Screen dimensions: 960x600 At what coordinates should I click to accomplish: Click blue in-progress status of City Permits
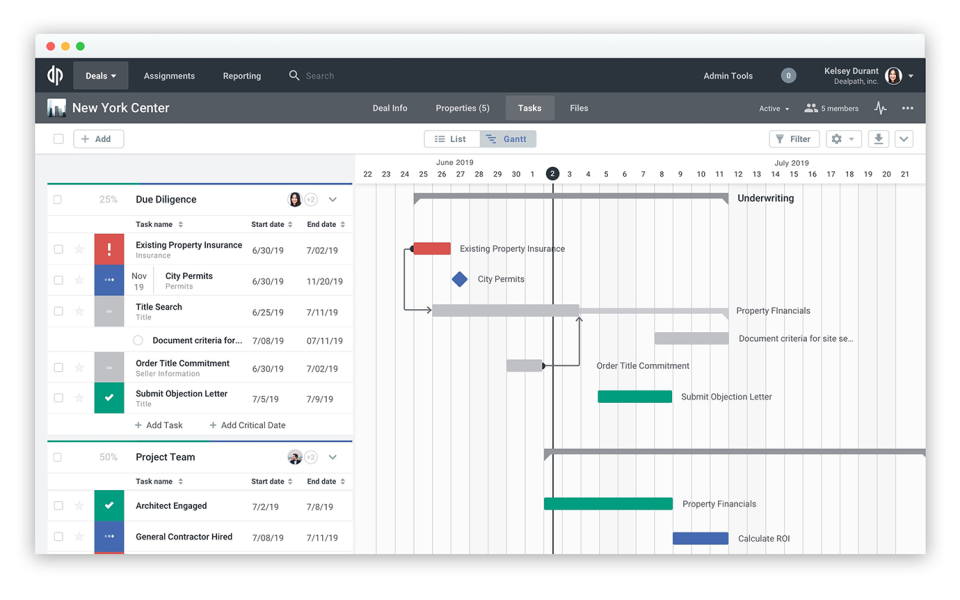(x=109, y=280)
